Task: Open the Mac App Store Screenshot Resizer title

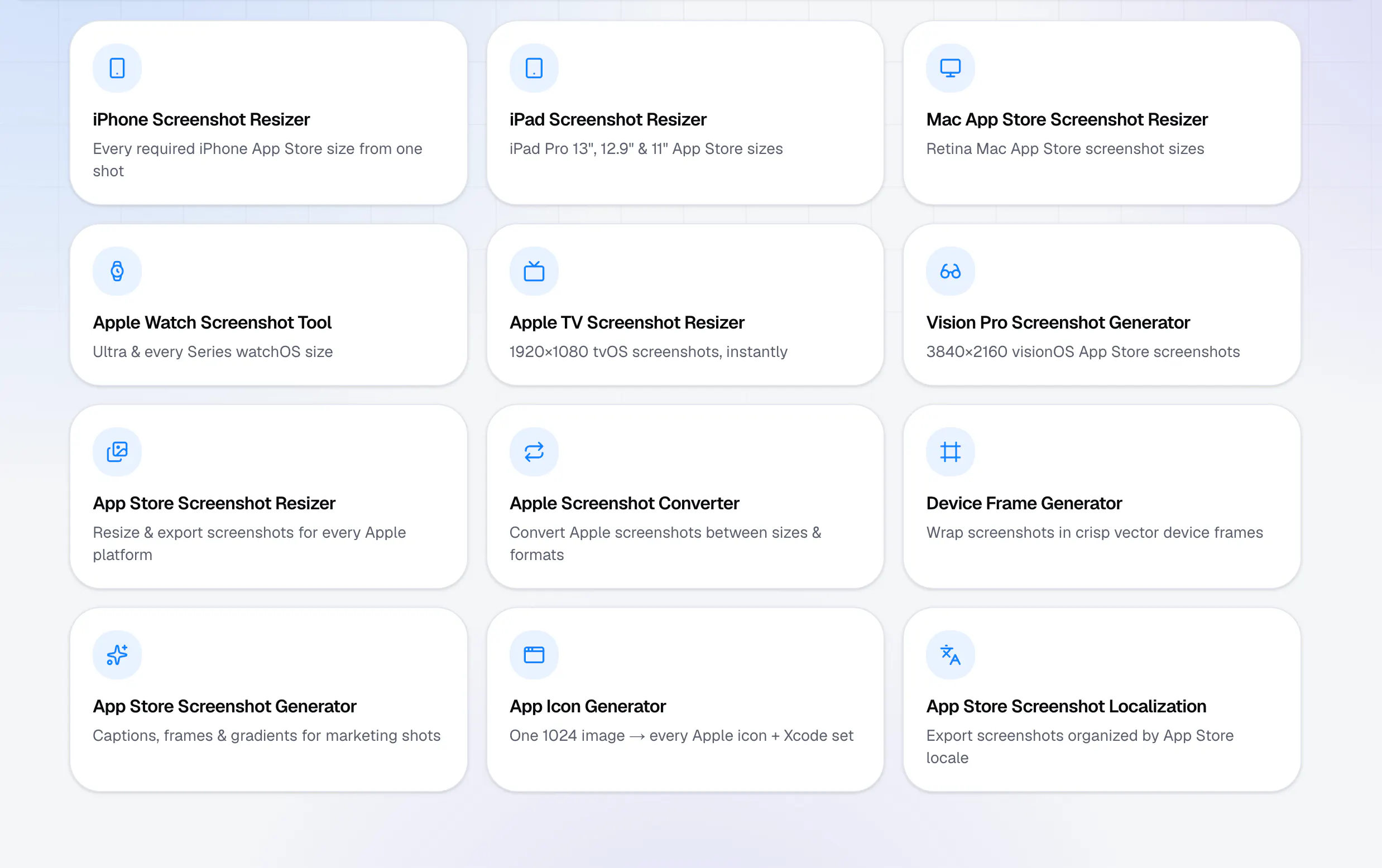Action: 1067,119
